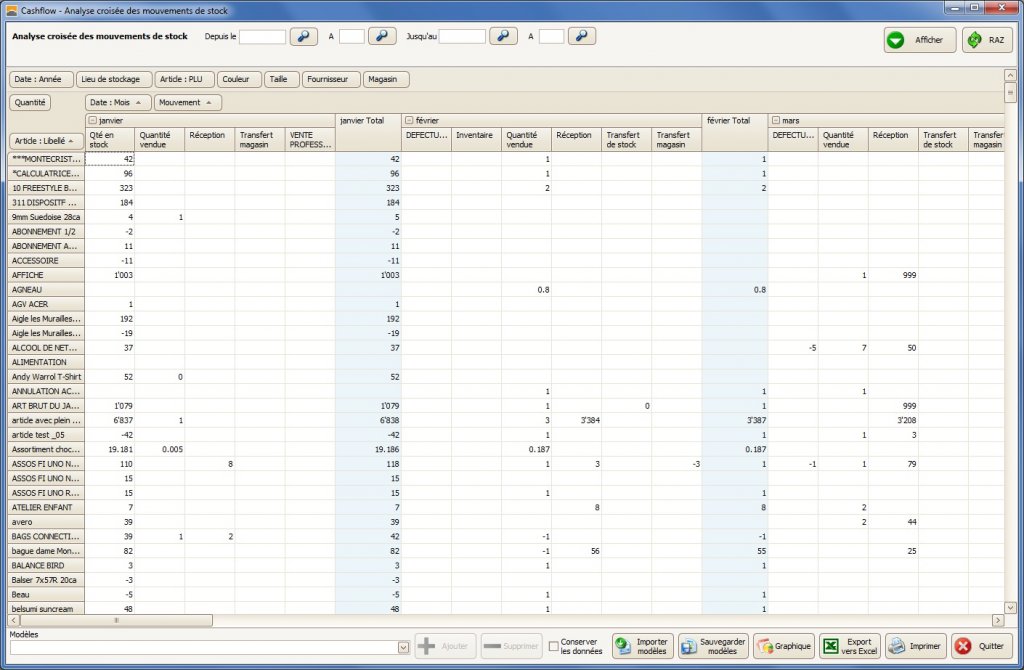1024x670 pixels.
Task: Click Sauvegarder modèles
Action: point(712,646)
